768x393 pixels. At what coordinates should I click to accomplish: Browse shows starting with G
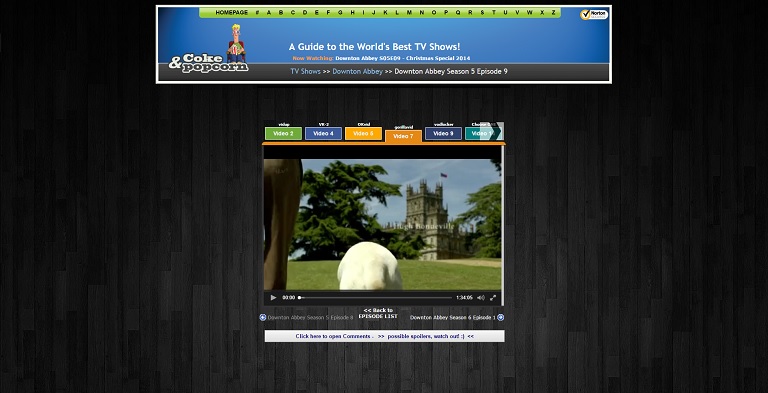pos(340,13)
